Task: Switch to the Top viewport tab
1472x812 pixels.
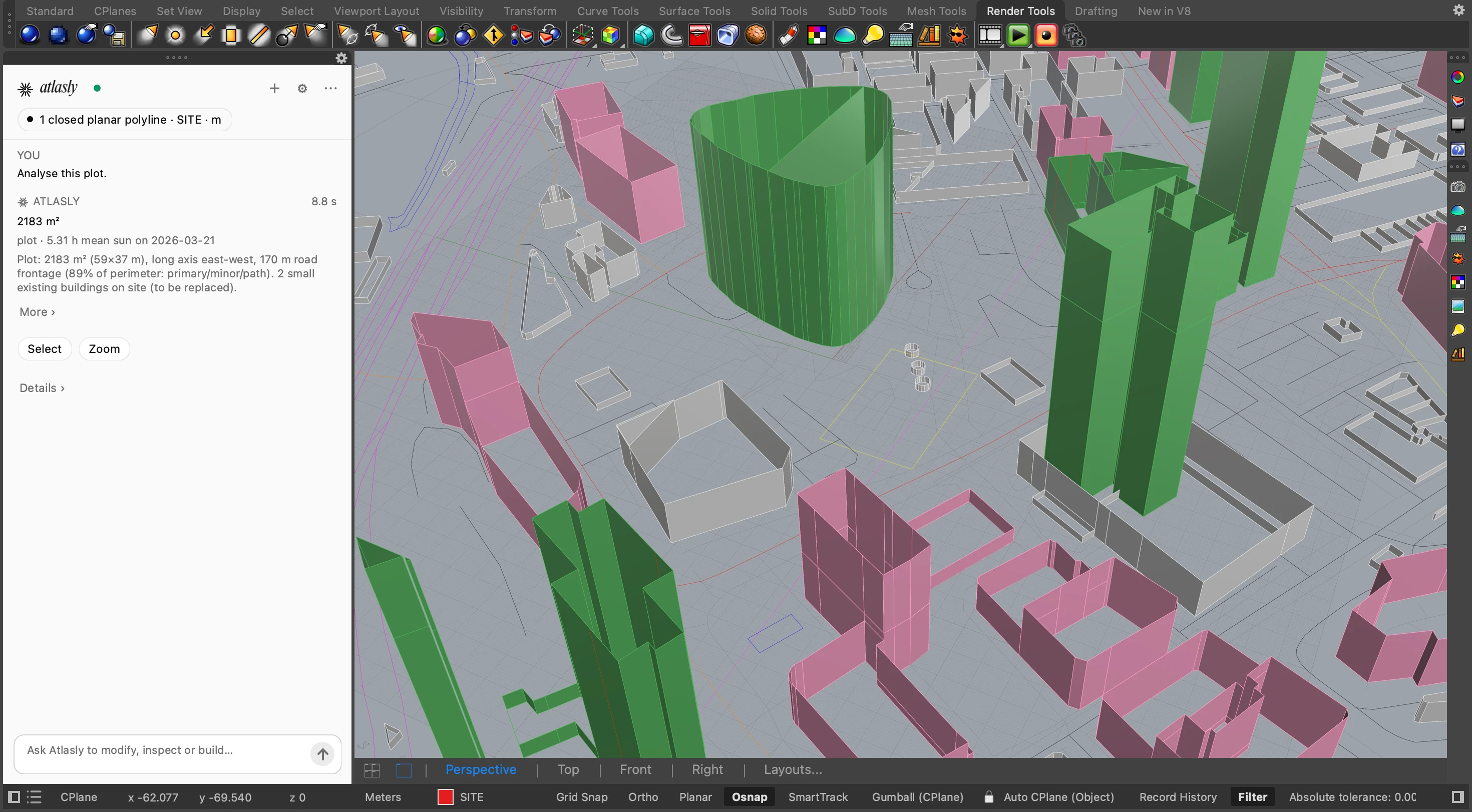Action: point(568,770)
